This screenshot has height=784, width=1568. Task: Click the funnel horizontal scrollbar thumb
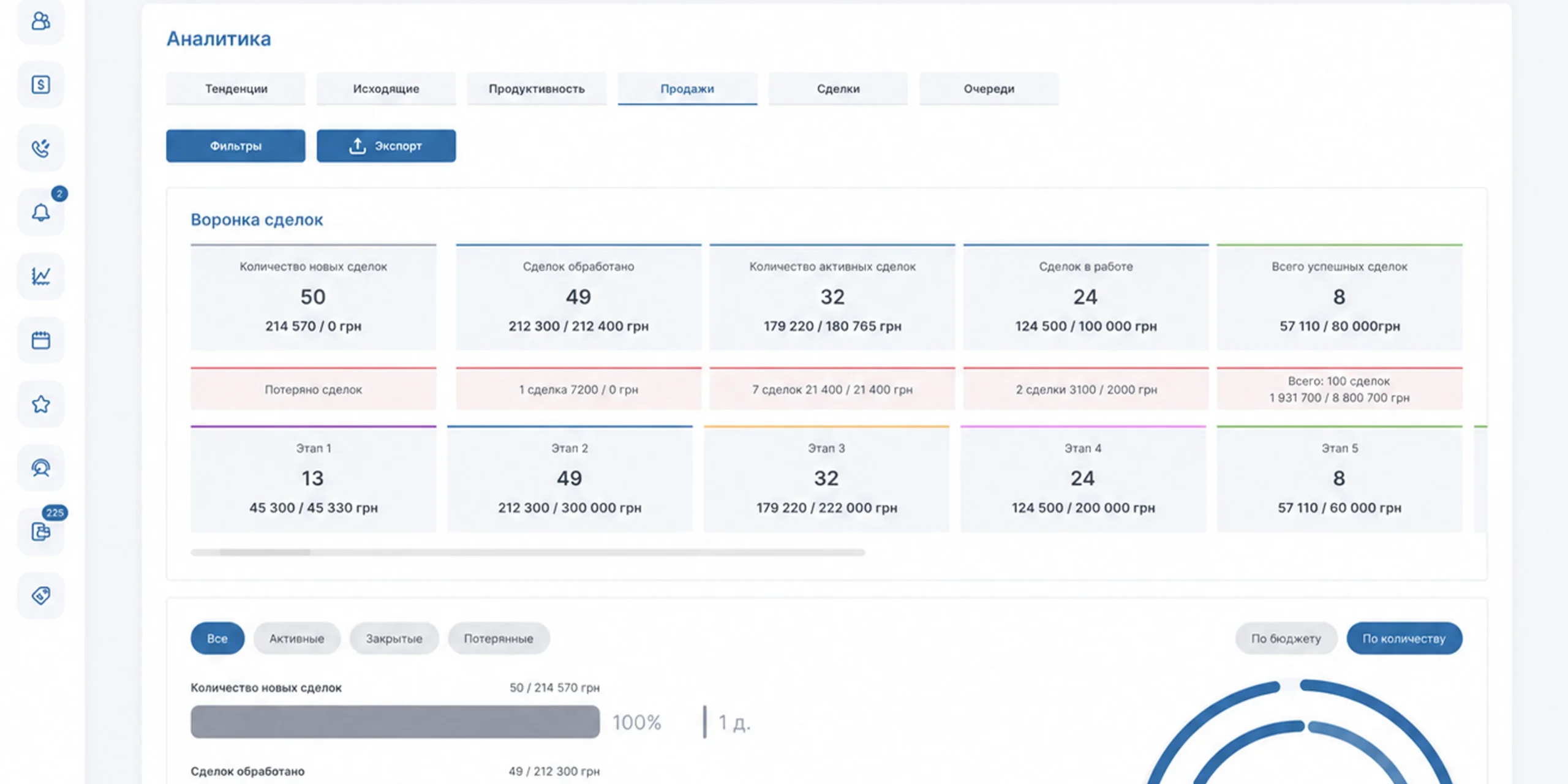265,552
